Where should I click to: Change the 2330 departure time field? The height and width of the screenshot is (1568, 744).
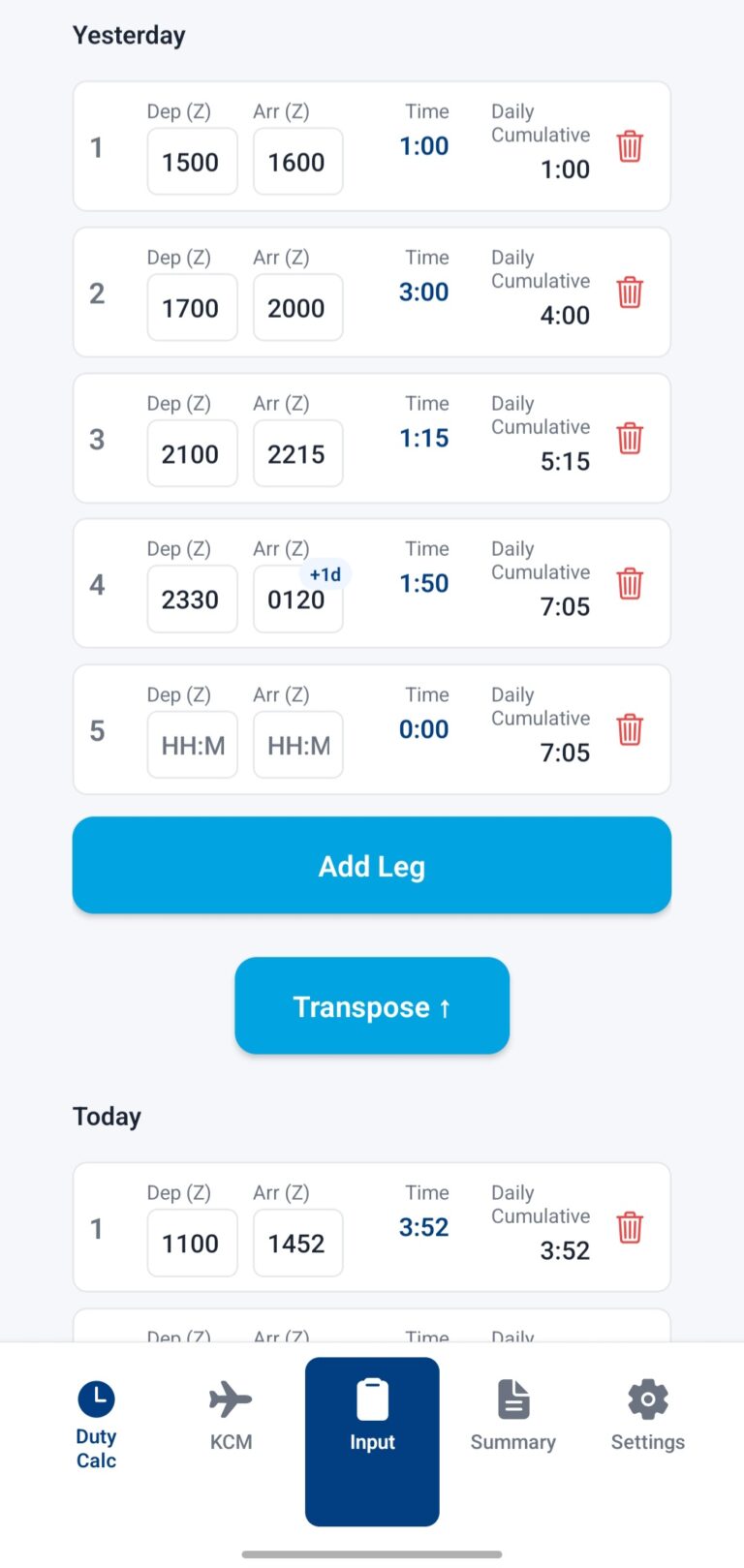coord(192,600)
